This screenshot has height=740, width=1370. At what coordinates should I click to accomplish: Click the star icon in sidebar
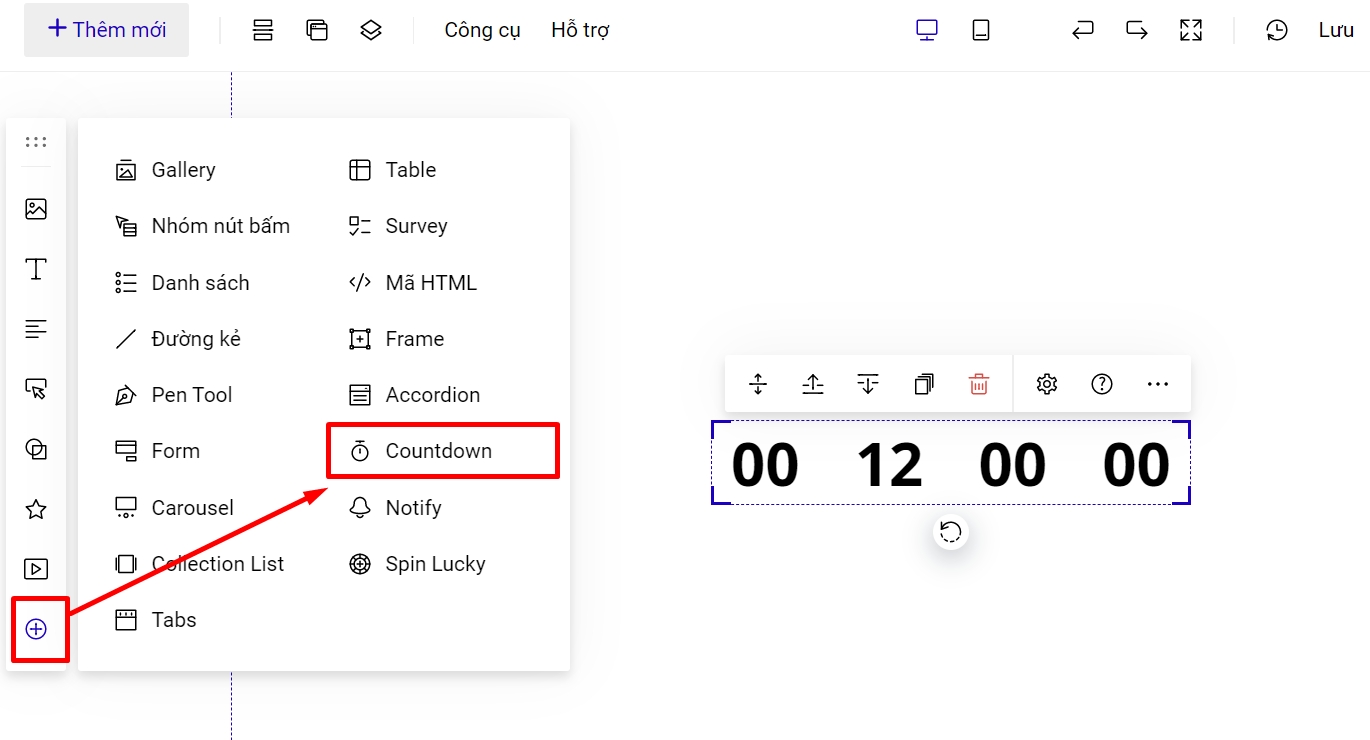click(36, 510)
